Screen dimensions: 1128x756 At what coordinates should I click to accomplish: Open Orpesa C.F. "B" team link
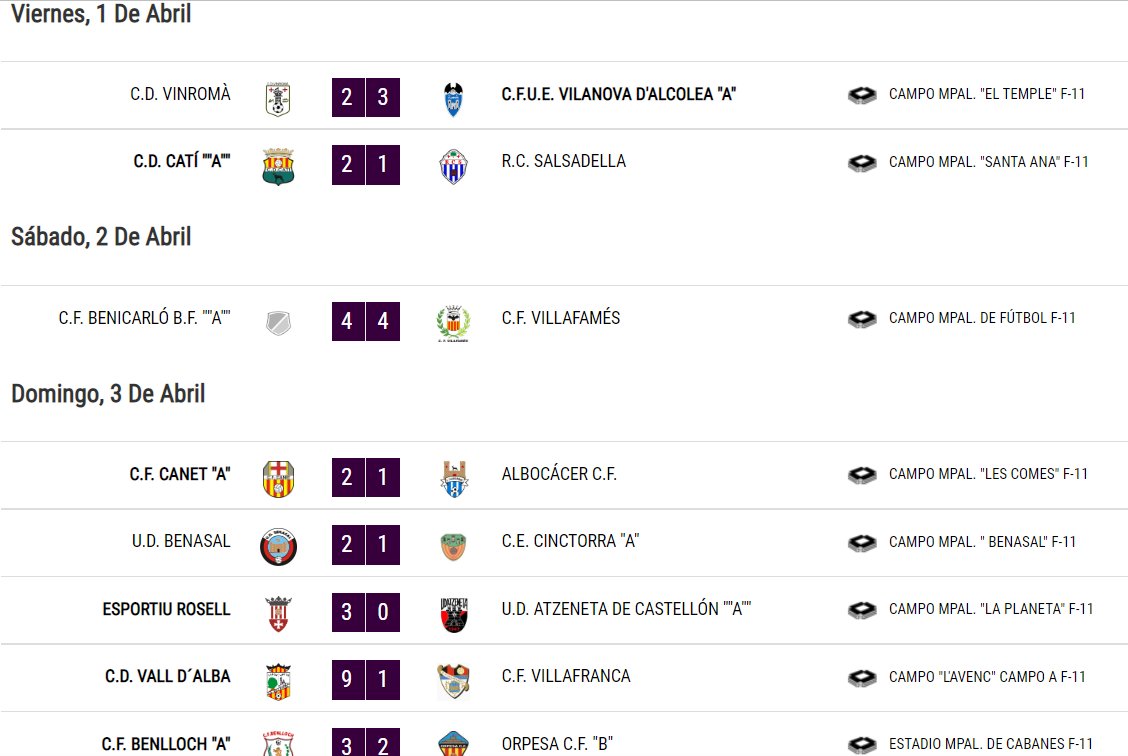557,744
